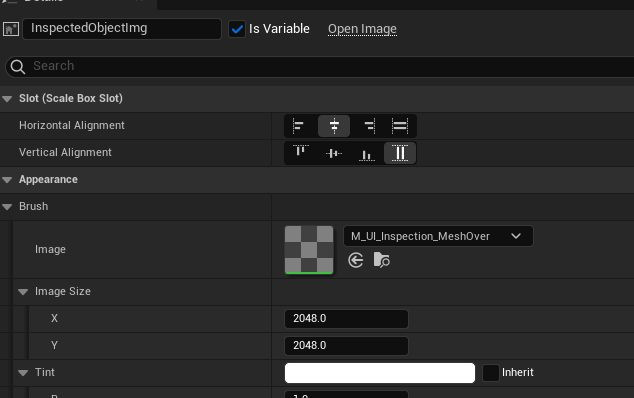Click the Horizontal Alignment label
Image resolution: width=634 pixels, height=398 pixels.
(72, 126)
